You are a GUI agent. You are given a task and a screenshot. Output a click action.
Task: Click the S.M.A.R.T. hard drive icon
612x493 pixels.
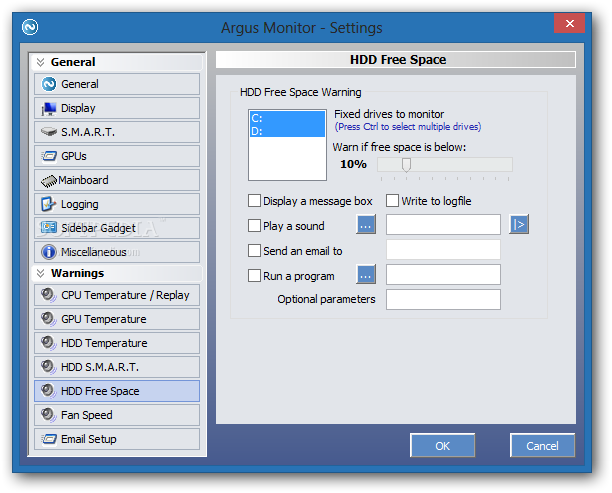click(x=49, y=132)
